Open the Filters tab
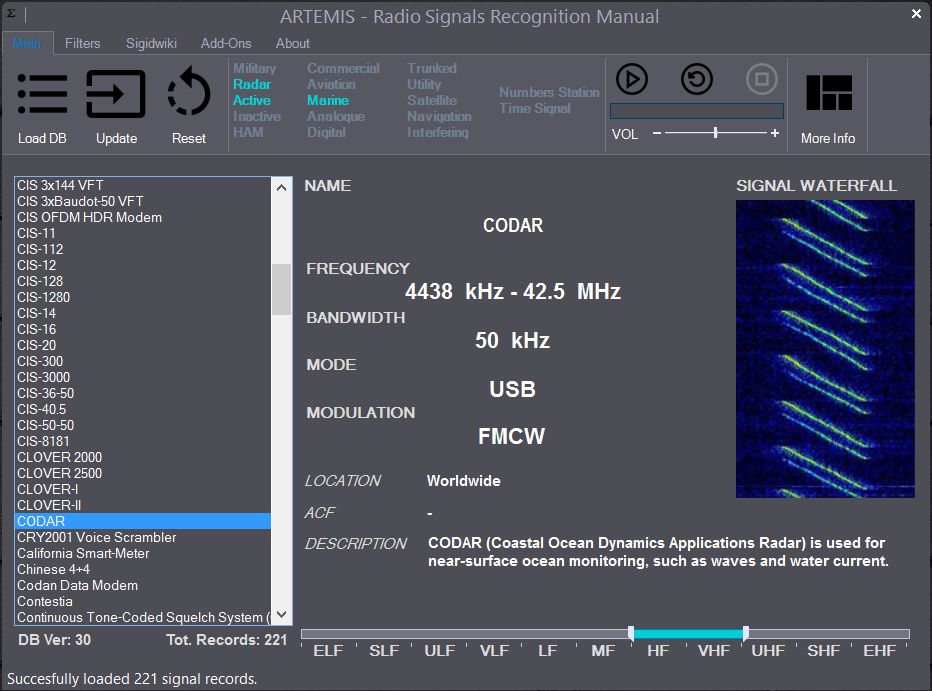The height and width of the screenshot is (691, 932). [83, 44]
